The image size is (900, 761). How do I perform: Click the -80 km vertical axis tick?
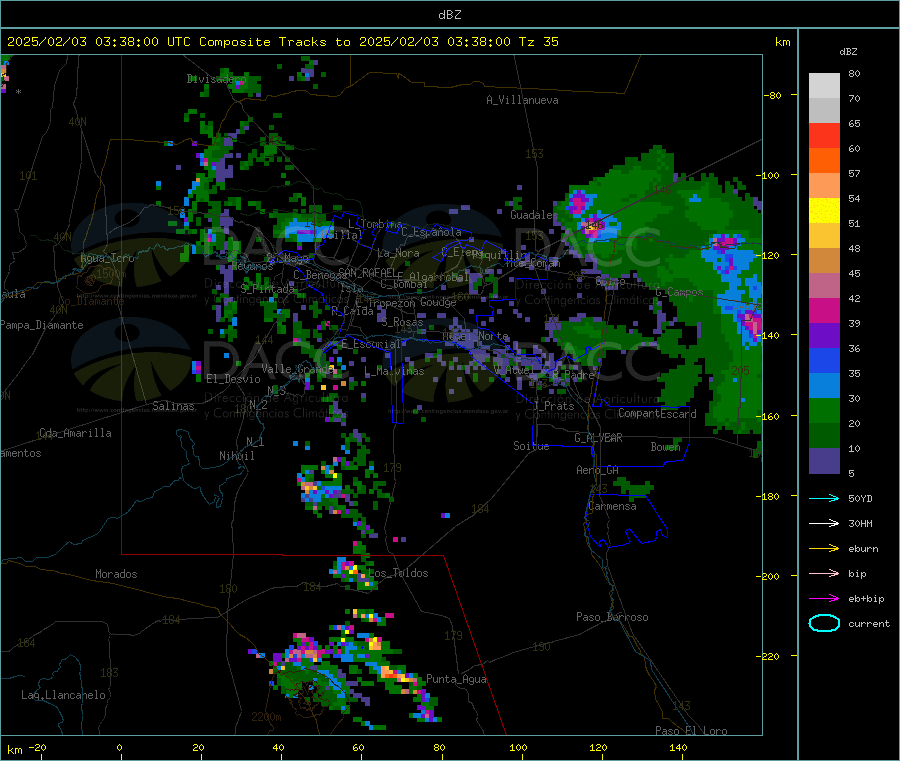pyautogui.click(x=773, y=95)
